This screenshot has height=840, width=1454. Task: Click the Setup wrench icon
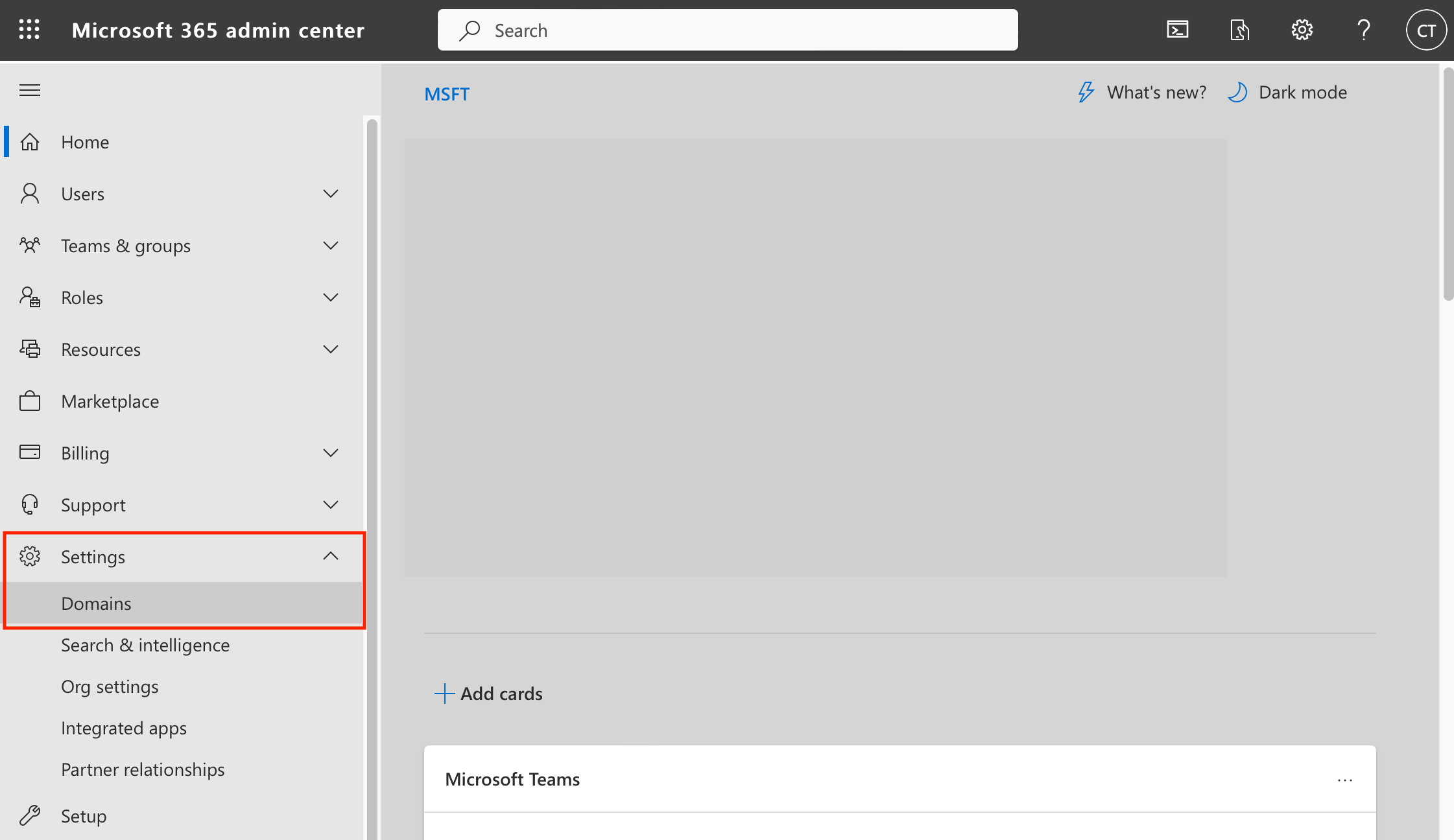(30, 815)
